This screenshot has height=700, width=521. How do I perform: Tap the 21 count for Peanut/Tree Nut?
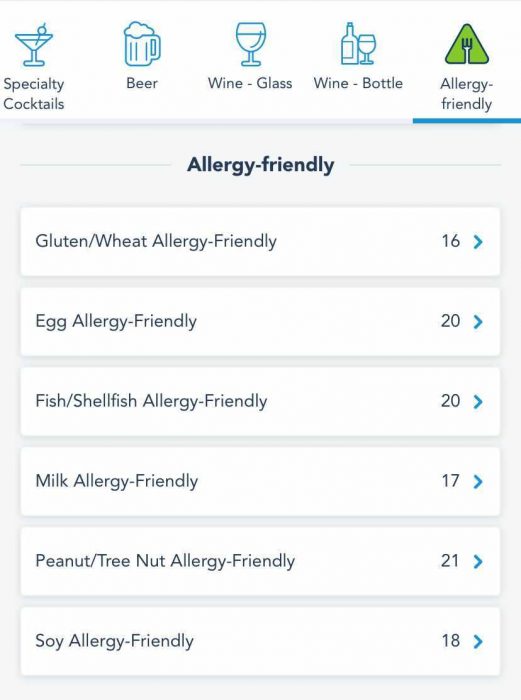tap(450, 561)
